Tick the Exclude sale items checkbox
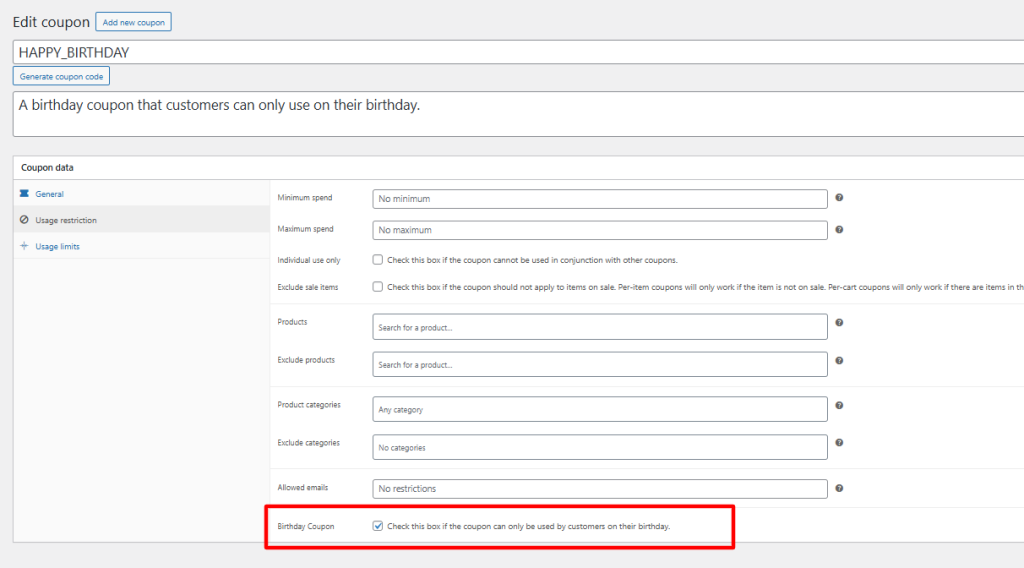1024x568 pixels. pos(377,287)
